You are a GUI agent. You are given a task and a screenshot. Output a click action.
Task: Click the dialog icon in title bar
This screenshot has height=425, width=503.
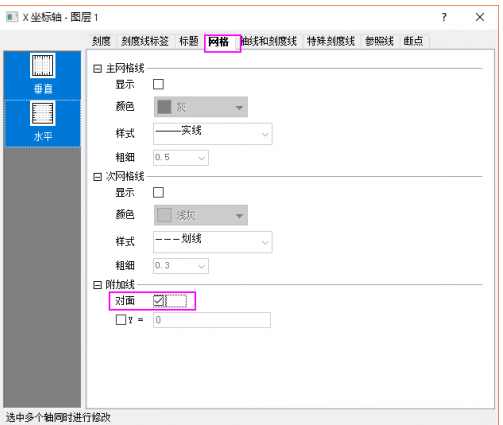coord(12,17)
